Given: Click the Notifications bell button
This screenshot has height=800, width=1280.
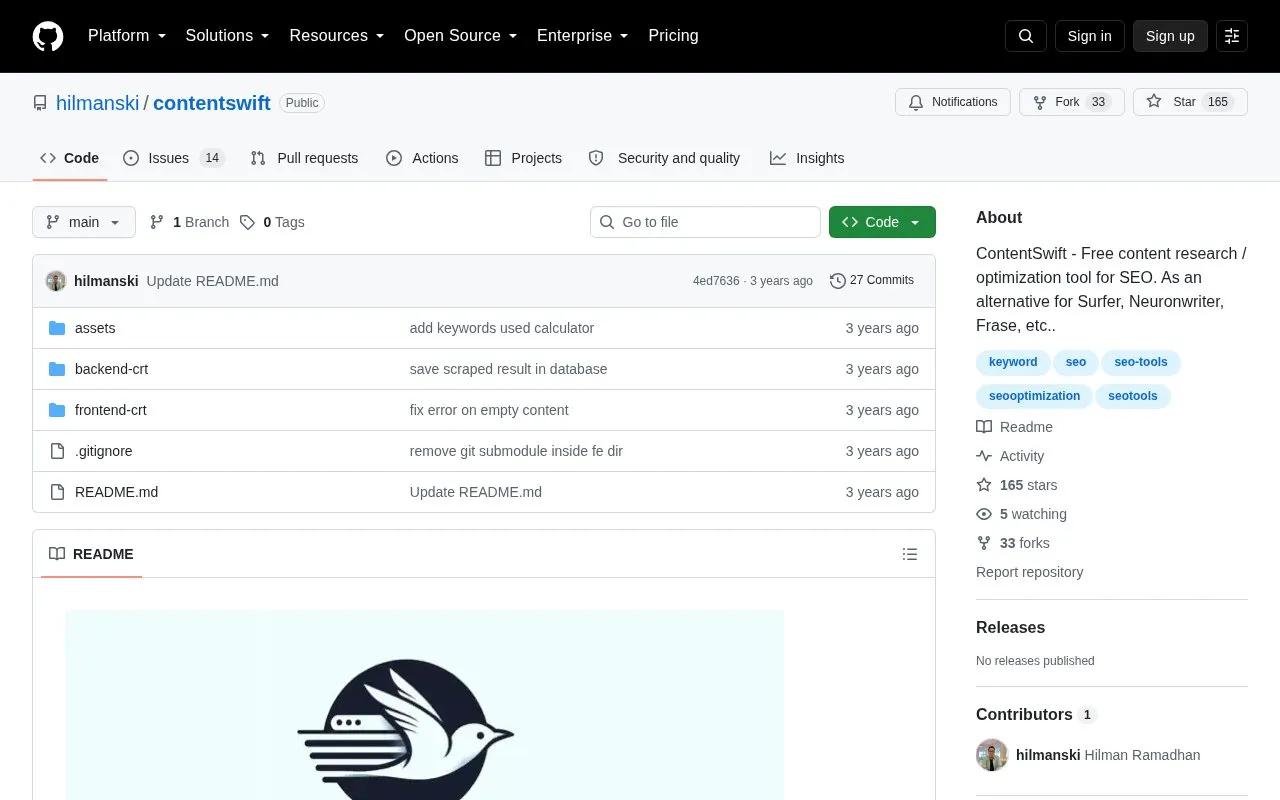Looking at the screenshot, I should coord(953,102).
